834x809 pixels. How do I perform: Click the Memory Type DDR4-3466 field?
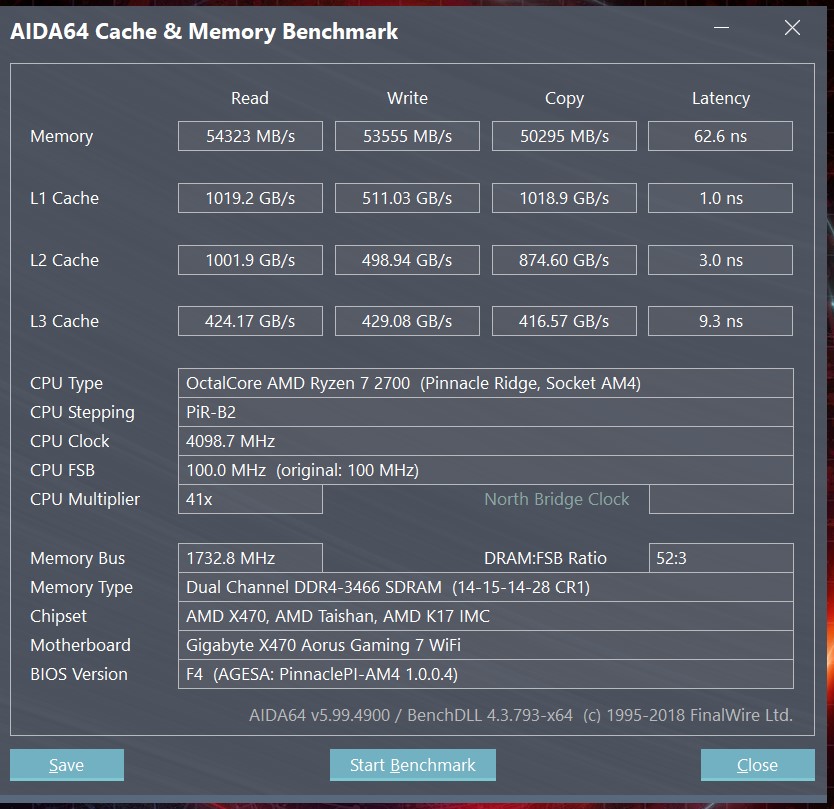(486, 587)
